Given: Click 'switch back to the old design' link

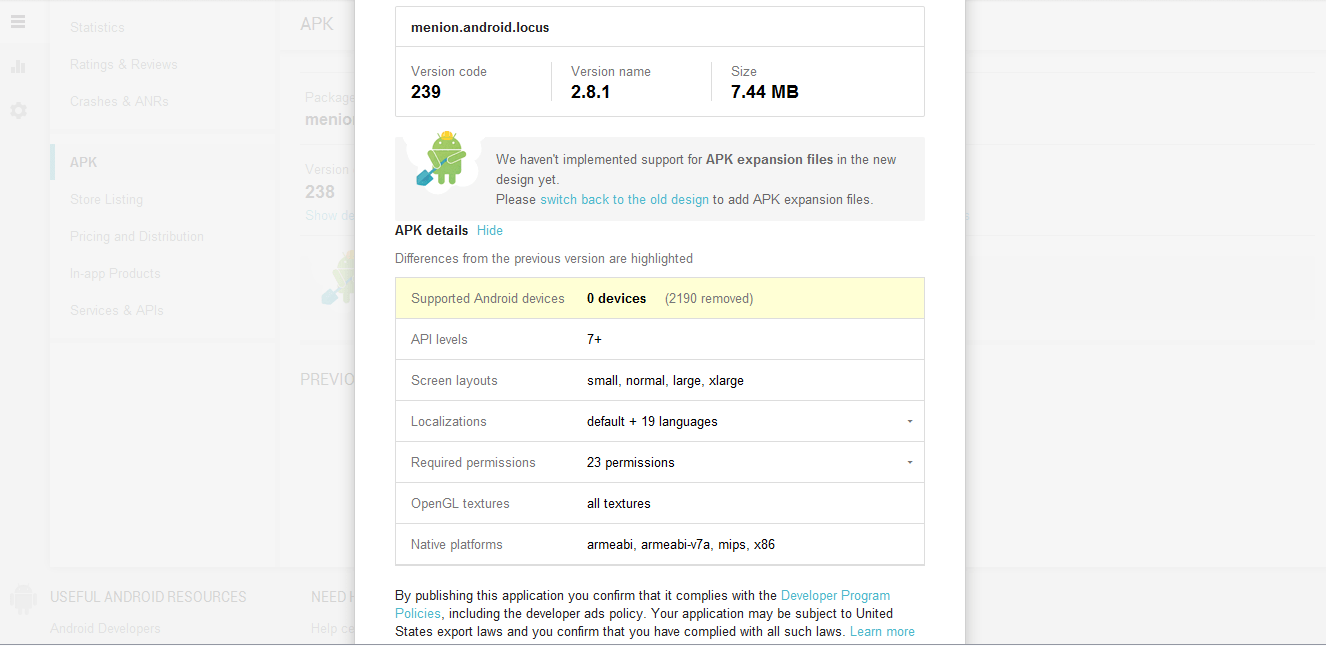Looking at the screenshot, I should [x=624, y=200].
